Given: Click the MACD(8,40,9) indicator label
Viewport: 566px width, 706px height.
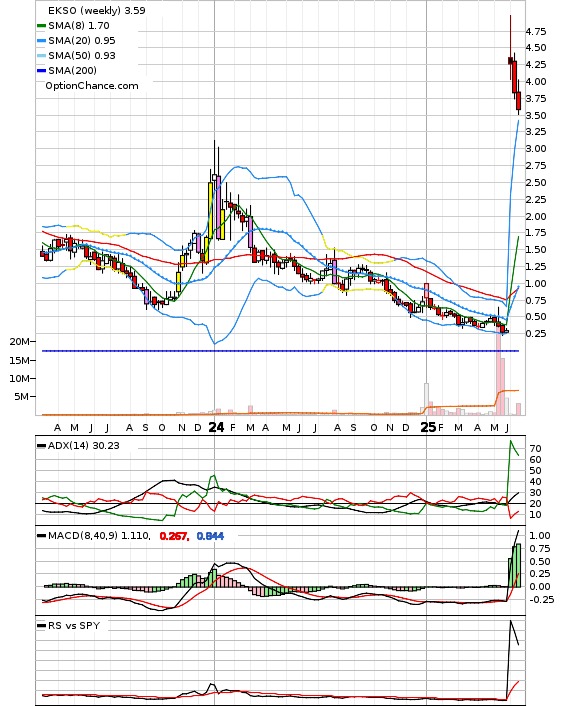Looking at the screenshot, I should 99,536.
